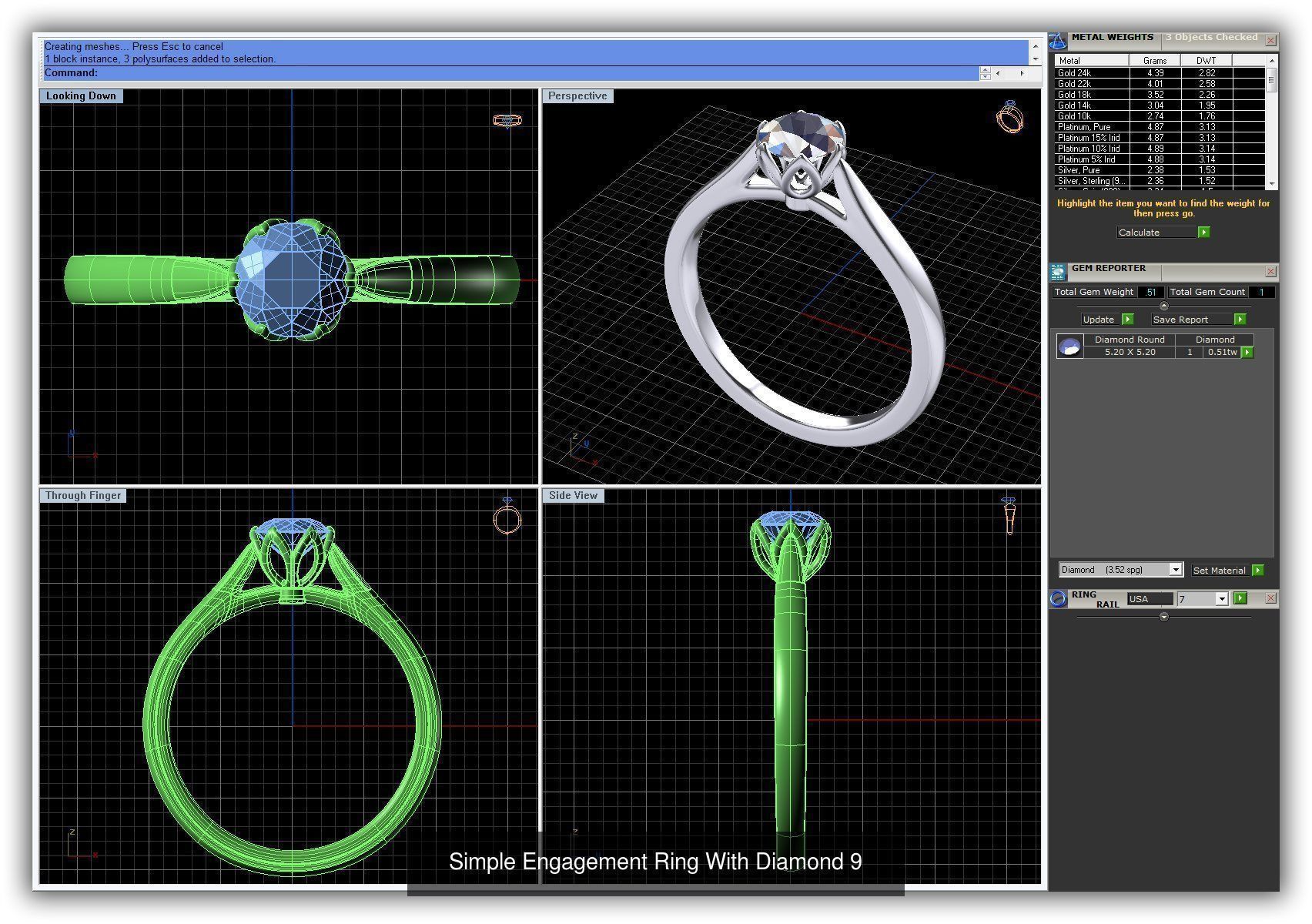The image size is (1312, 924).
Task: Select the Silver, Pure row
Action: point(1160,170)
